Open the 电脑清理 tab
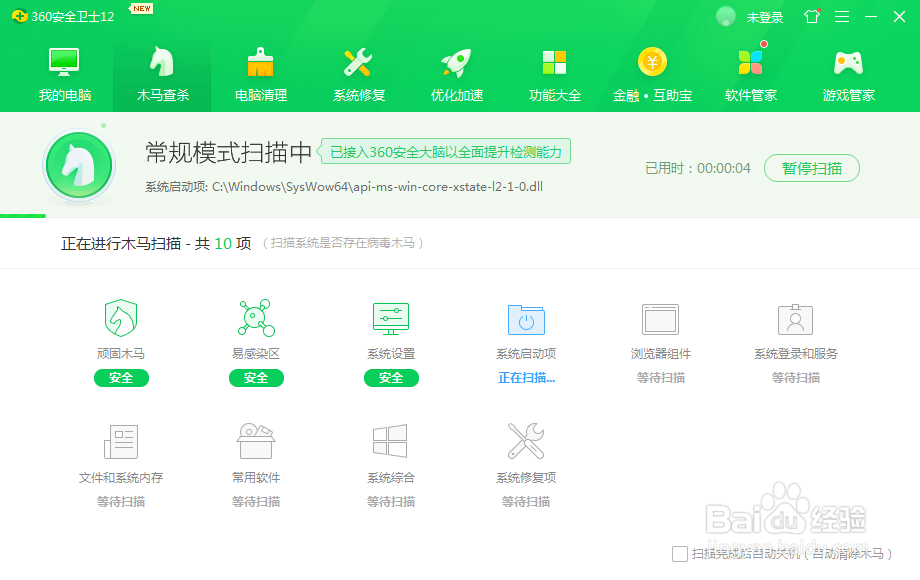Image resolution: width=920 pixels, height=580 pixels. 261,74
